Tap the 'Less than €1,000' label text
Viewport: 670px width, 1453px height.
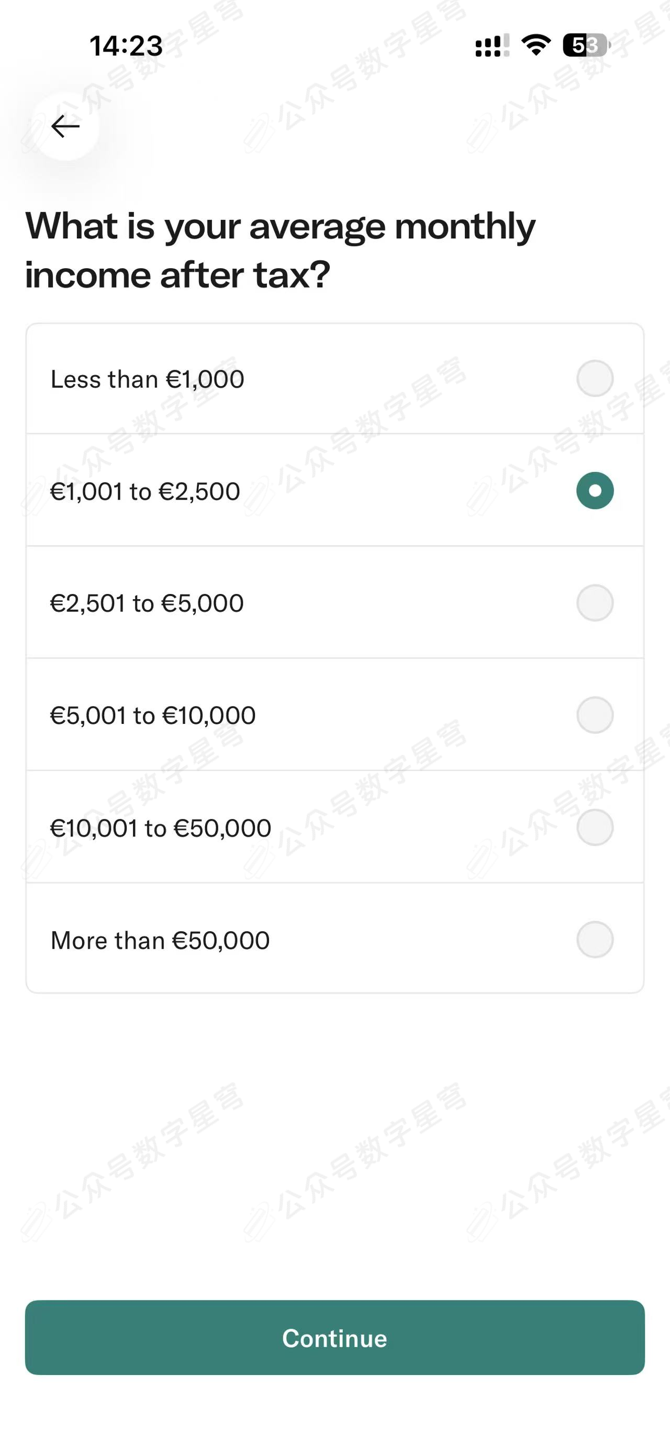click(147, 379)
